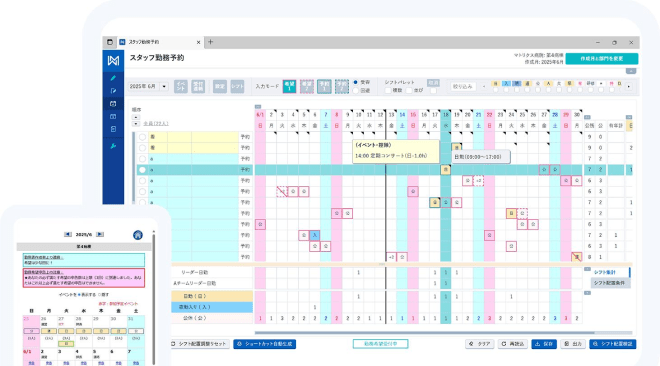Click シフト配置調整リセット button
This screenshot has height=366, width=660.
coord(200,344)
